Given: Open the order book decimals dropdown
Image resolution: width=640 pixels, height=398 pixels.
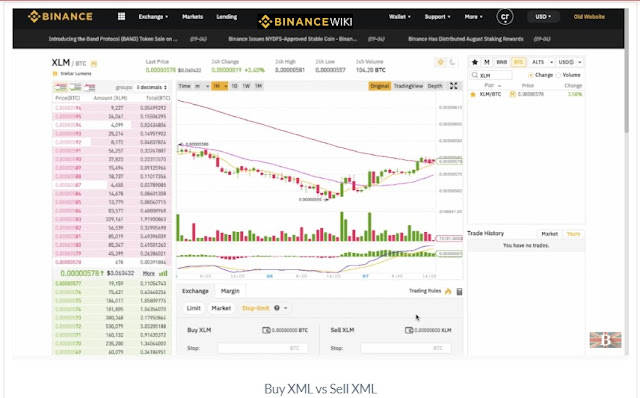Looking at the screenshot, I should 151,87.
